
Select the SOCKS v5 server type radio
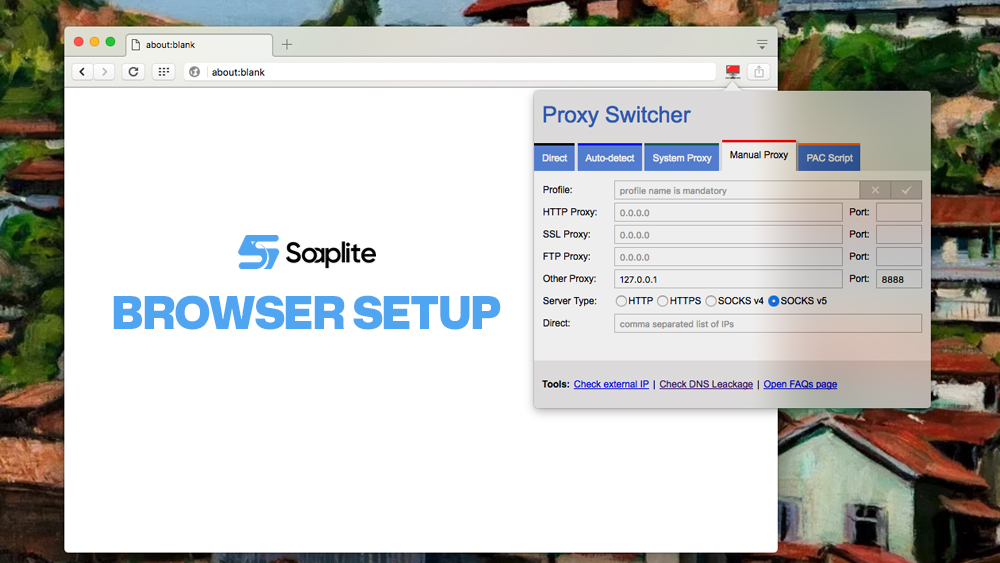(x=774, y=301)
